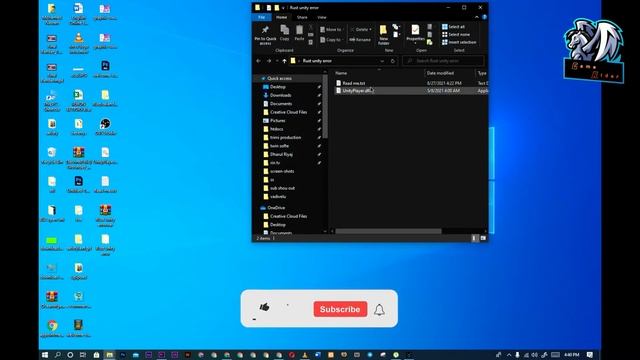Switch to the View ribbon tab
The width and height of the screenshot is (640, 360).
tap(322, 17)
